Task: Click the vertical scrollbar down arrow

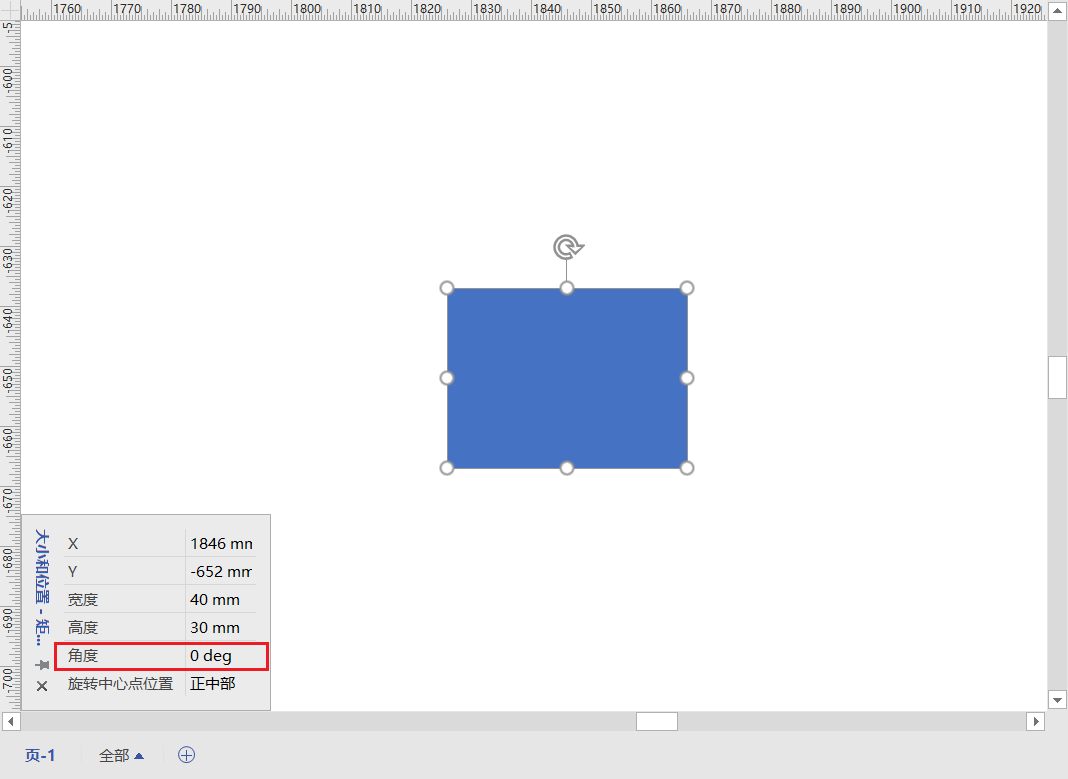Action: point(1057,699)
